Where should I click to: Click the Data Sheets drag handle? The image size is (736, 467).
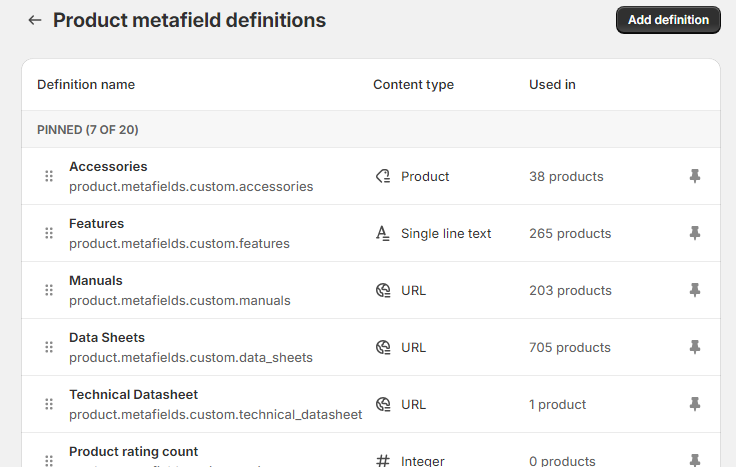49,347
